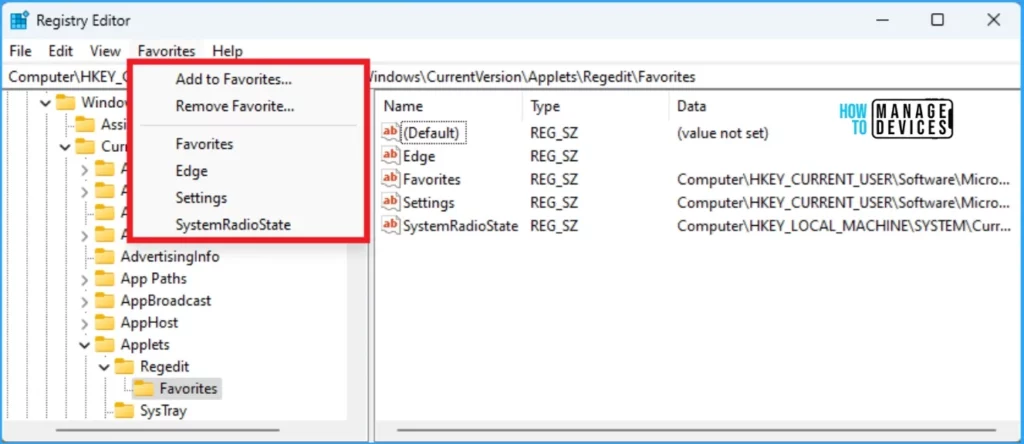Jump to the Favorites bookmark in menu
Viewport: 1024px width, 444px height.
[x=204, y=144]
